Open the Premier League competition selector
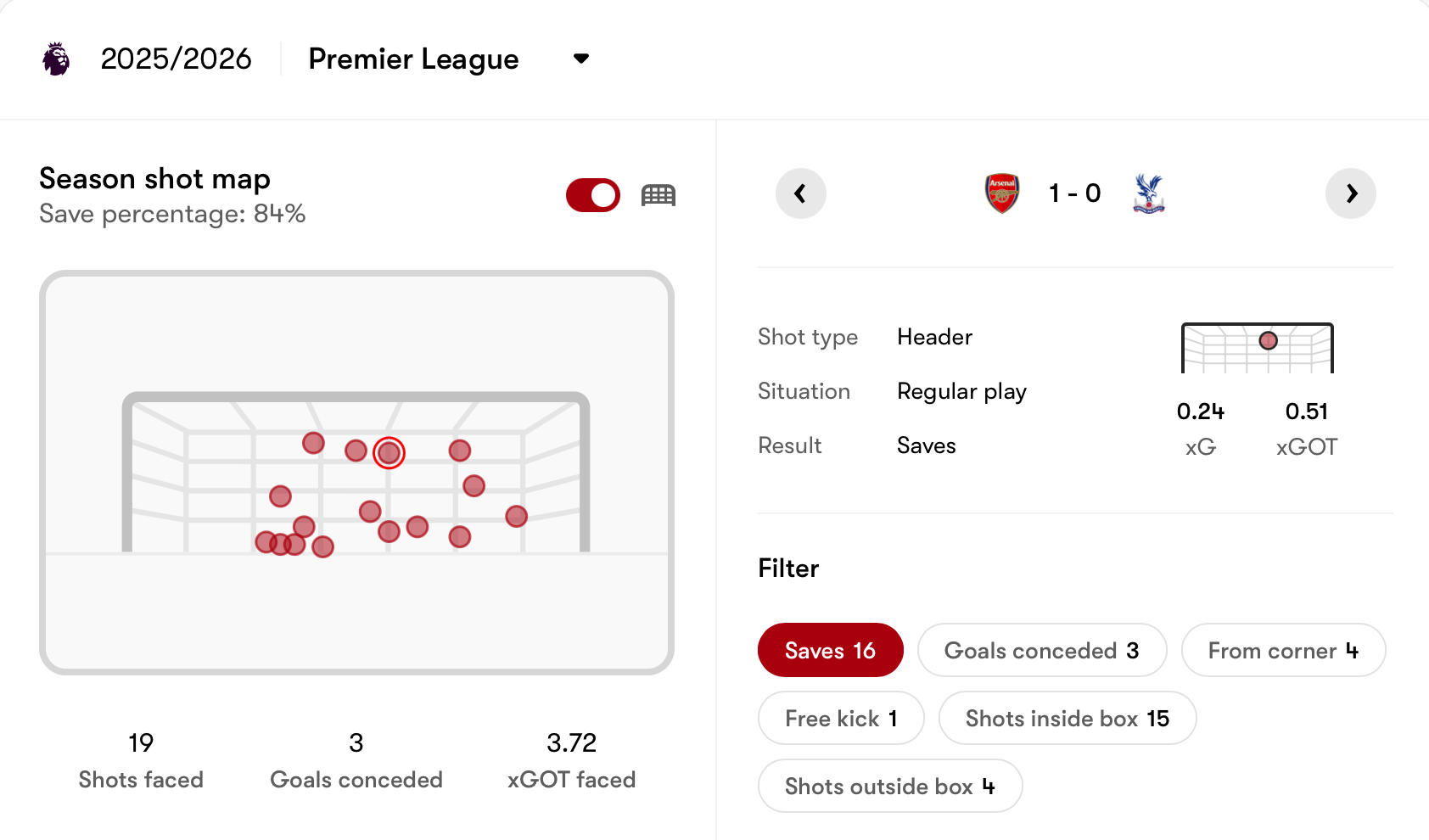 coord(413,59)
